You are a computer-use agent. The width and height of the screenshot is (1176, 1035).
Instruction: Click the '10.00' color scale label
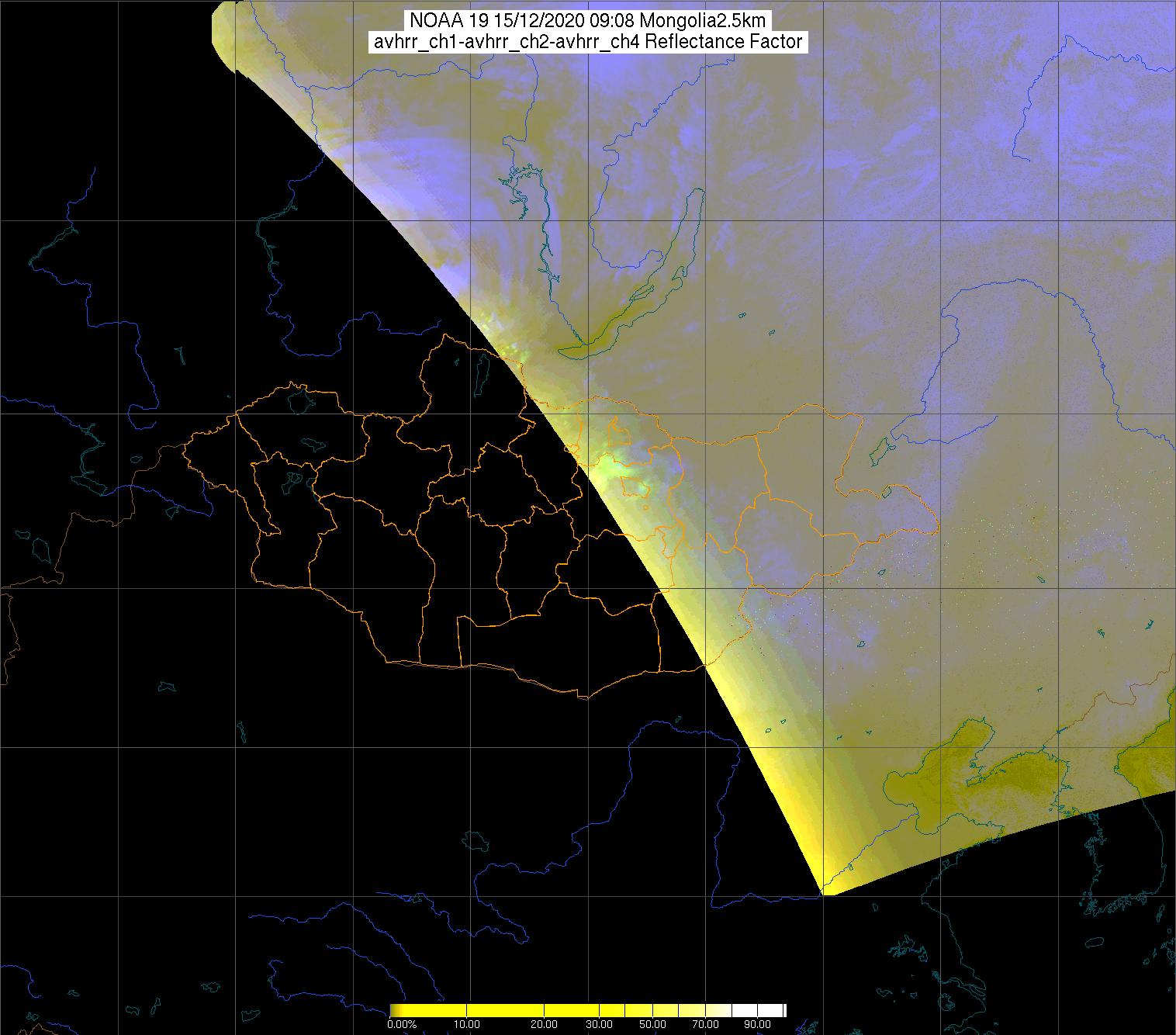click(466, 1024)
